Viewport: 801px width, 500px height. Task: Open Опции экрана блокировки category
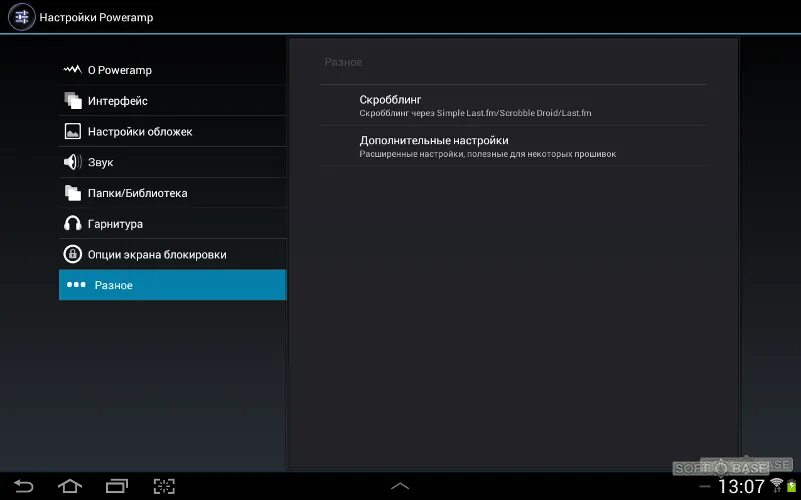point(173,254)
